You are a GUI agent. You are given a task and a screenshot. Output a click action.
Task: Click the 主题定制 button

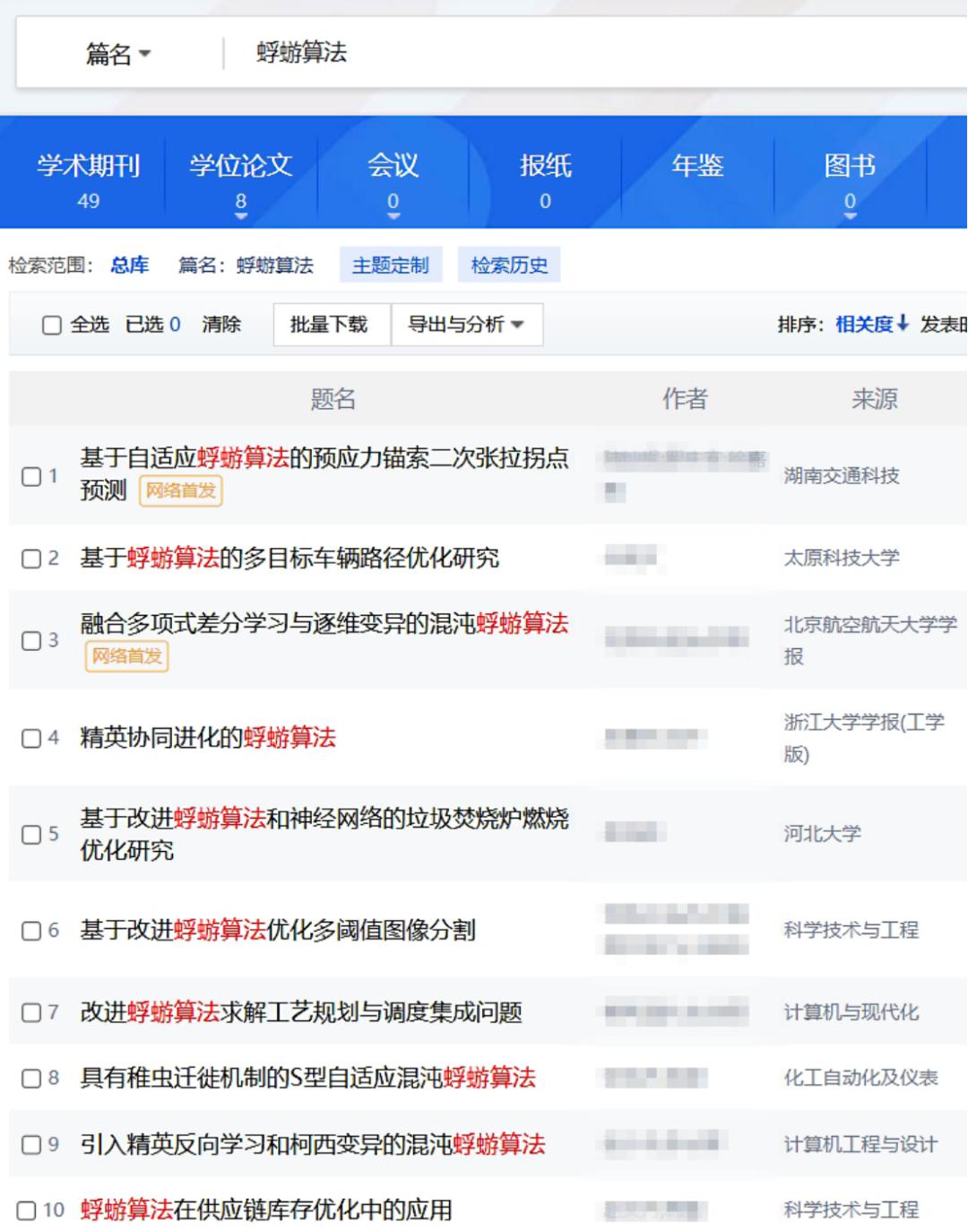tap(390, 265)
